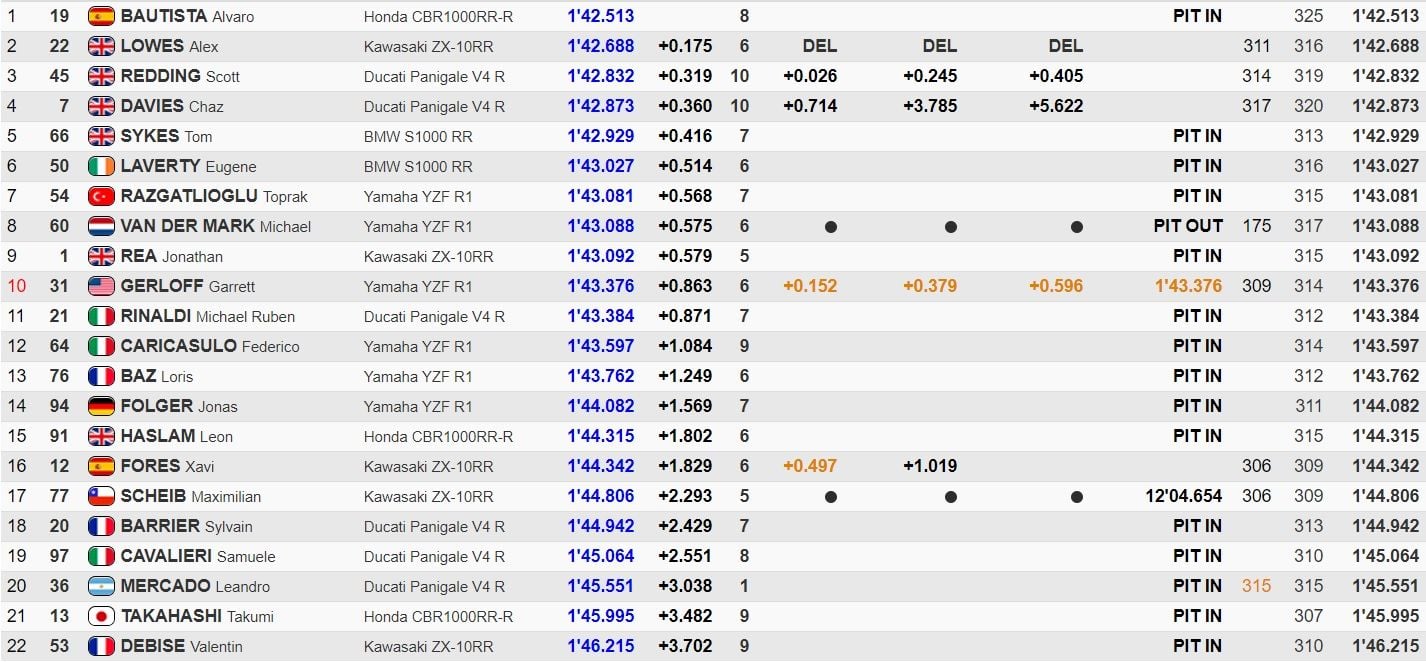The height and width of the screenshot is (662, 1426).
Task: Select the Argentine flag beside MERCADO Leandro
Action: 101,586
